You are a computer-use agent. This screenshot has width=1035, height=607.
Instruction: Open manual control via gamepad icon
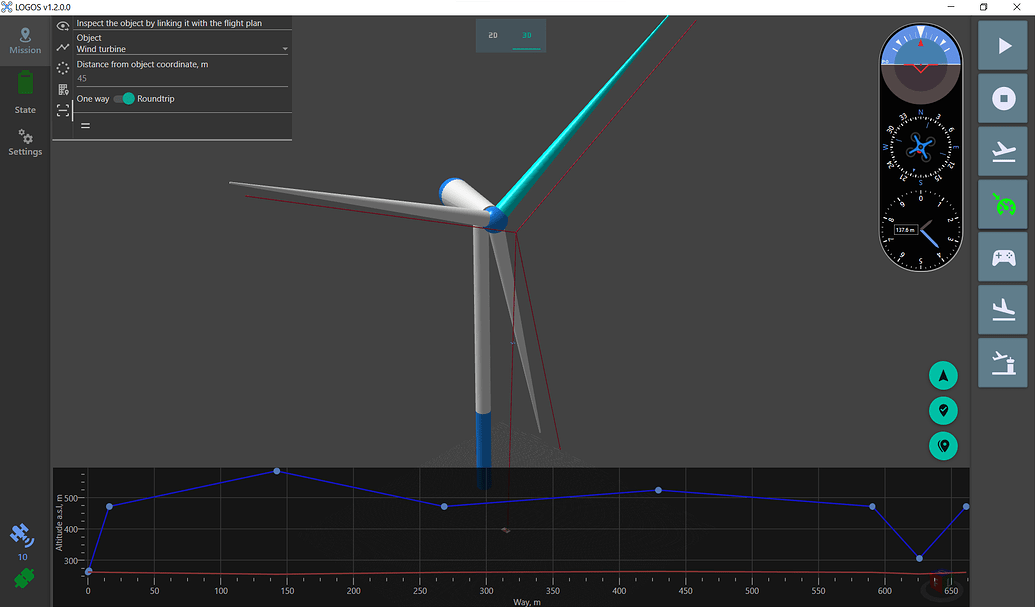point(1002,258)
